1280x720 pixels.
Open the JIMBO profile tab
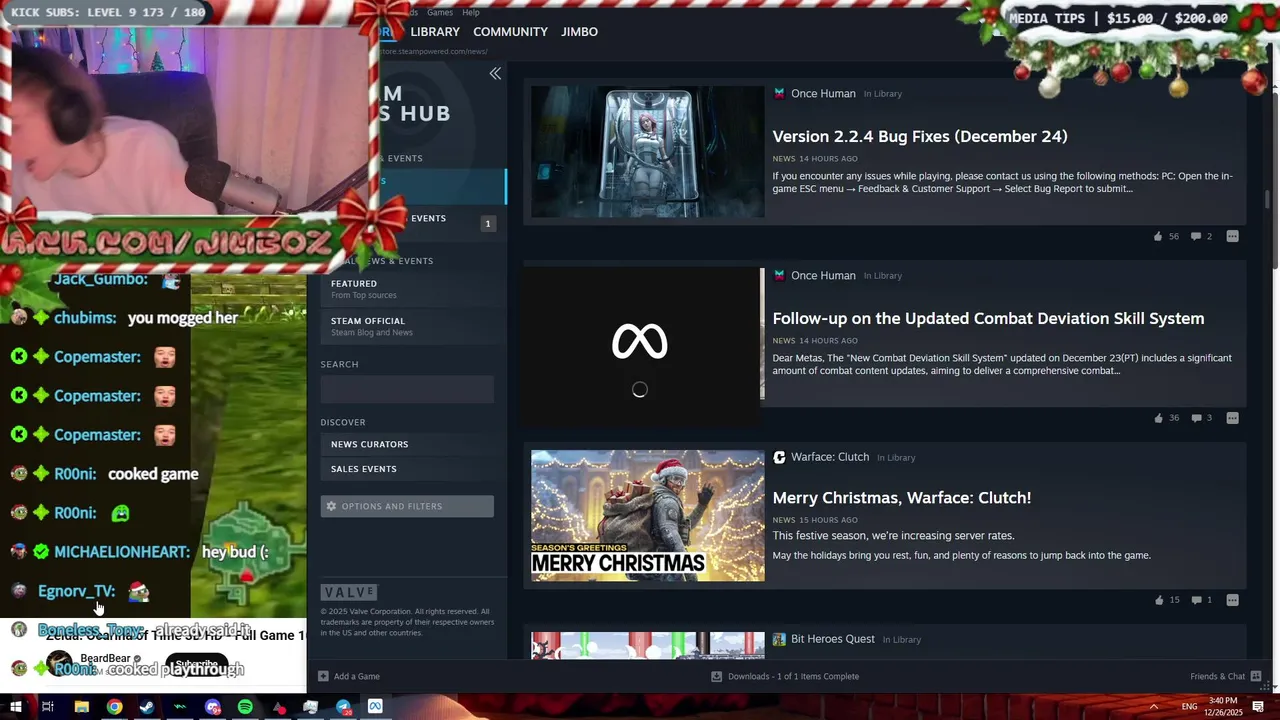point(580,32)
